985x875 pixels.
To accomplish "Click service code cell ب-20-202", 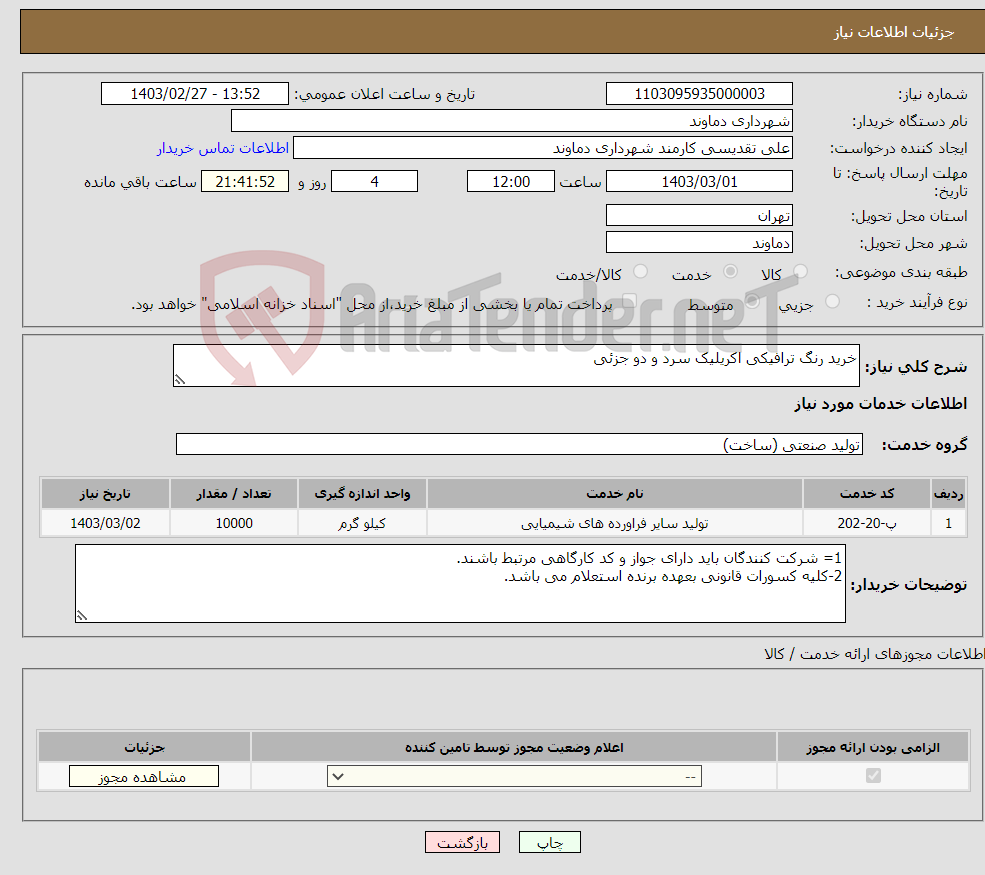I will point(867,523).
